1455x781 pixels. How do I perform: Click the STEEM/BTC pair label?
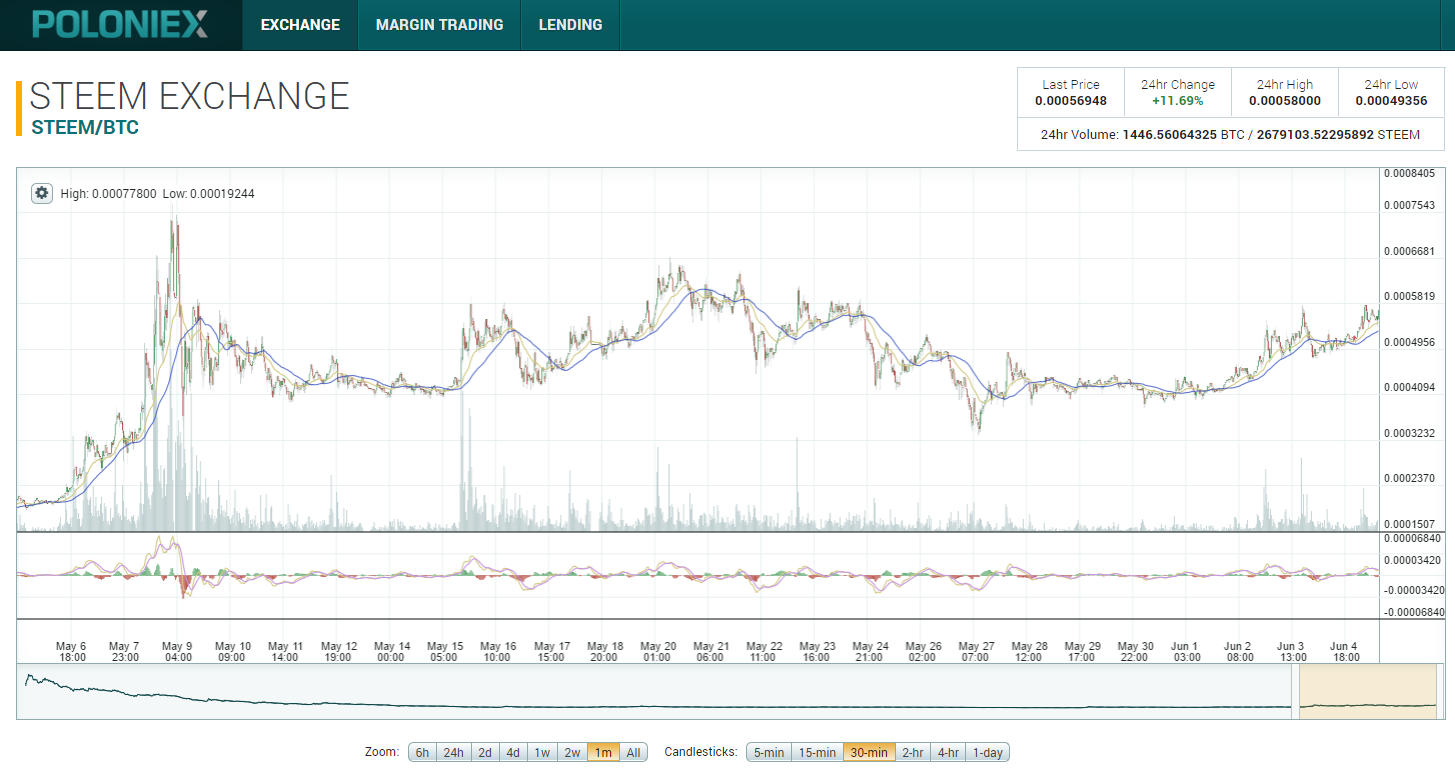(85, 128)
